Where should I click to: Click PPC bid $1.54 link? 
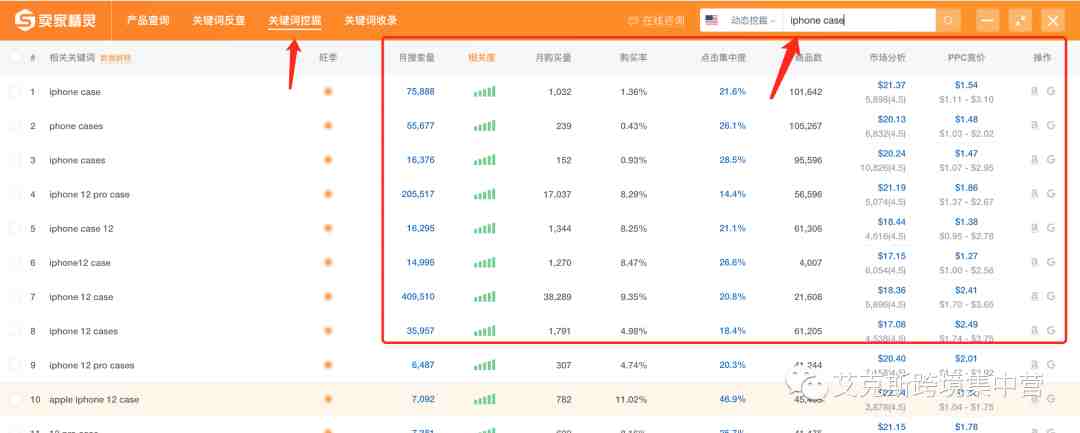pos(966,85)
